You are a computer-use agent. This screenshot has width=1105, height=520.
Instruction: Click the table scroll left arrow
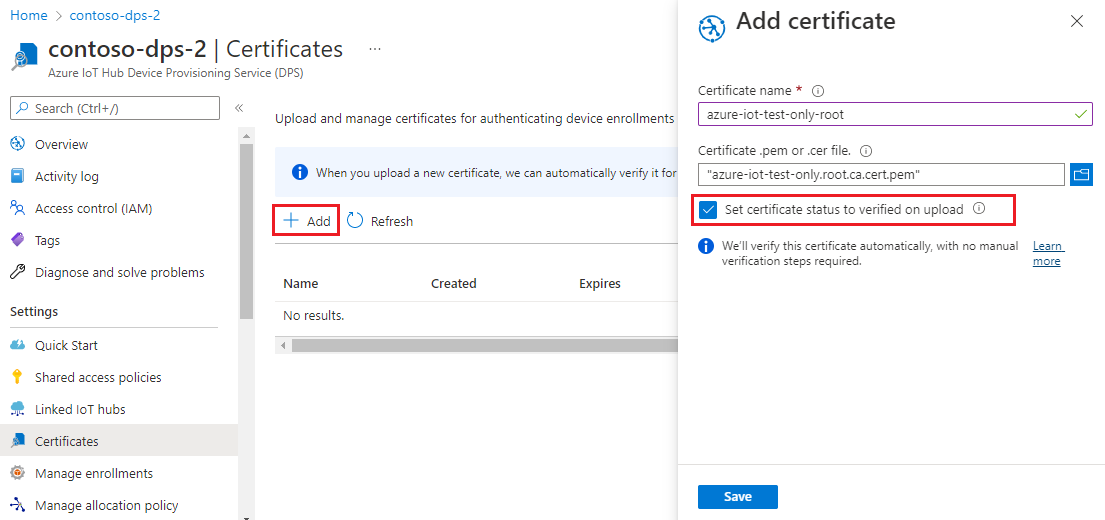283,345
